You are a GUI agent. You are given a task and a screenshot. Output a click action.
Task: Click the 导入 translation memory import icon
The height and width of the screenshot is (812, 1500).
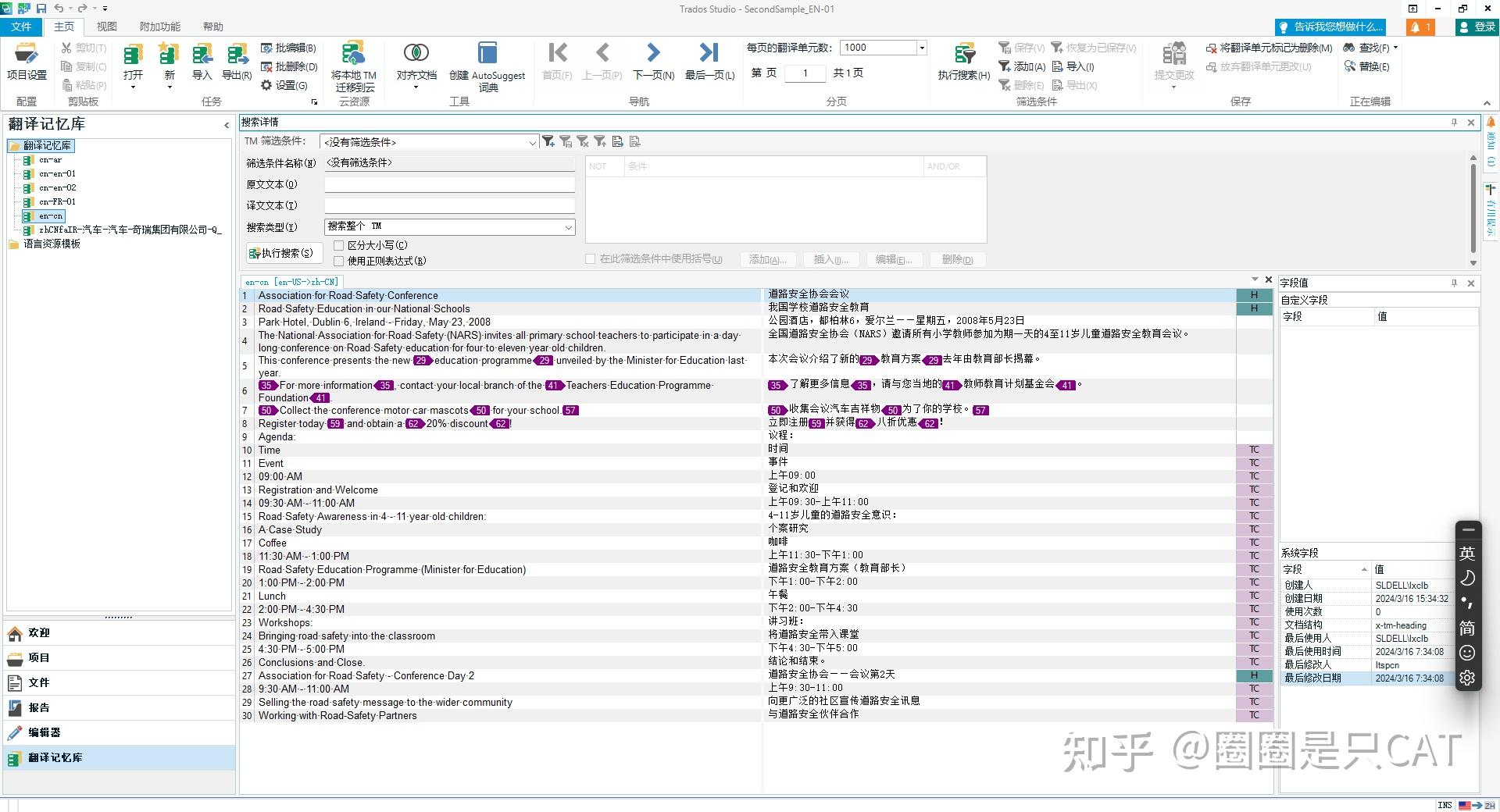click(x=202, y=61)
